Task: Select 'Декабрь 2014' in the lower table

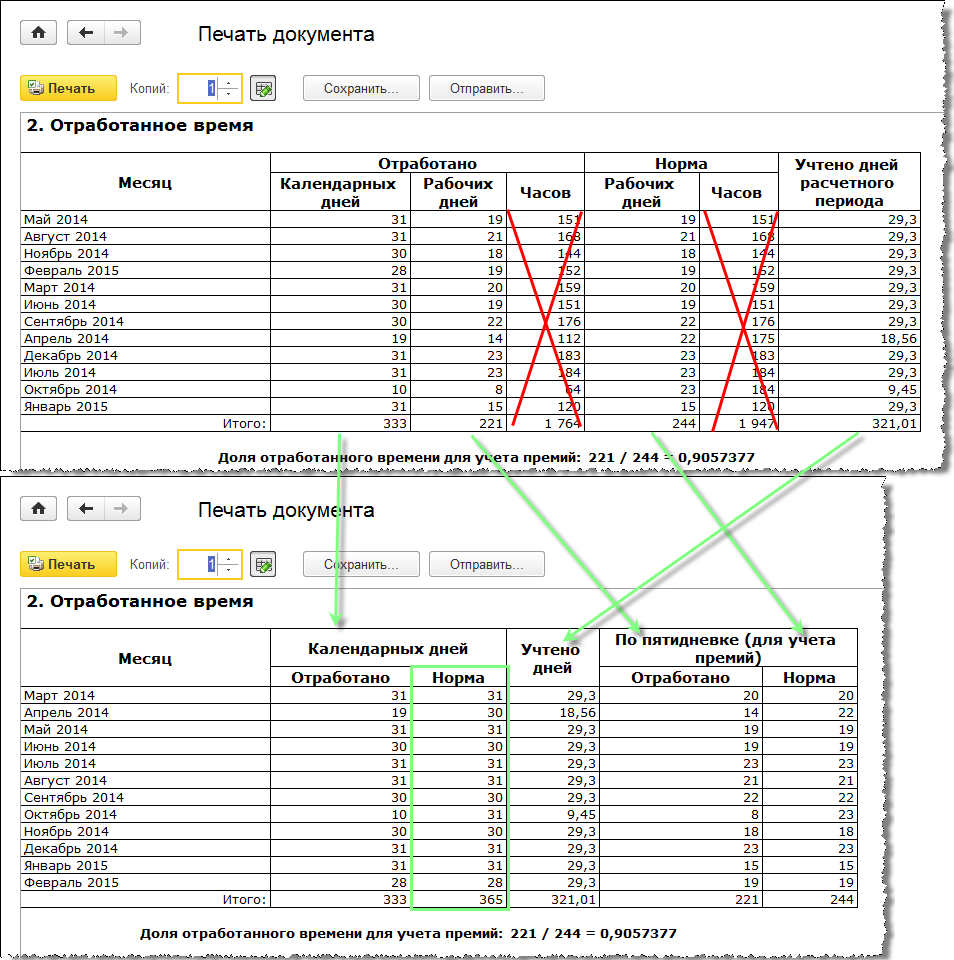Action: 70,848
